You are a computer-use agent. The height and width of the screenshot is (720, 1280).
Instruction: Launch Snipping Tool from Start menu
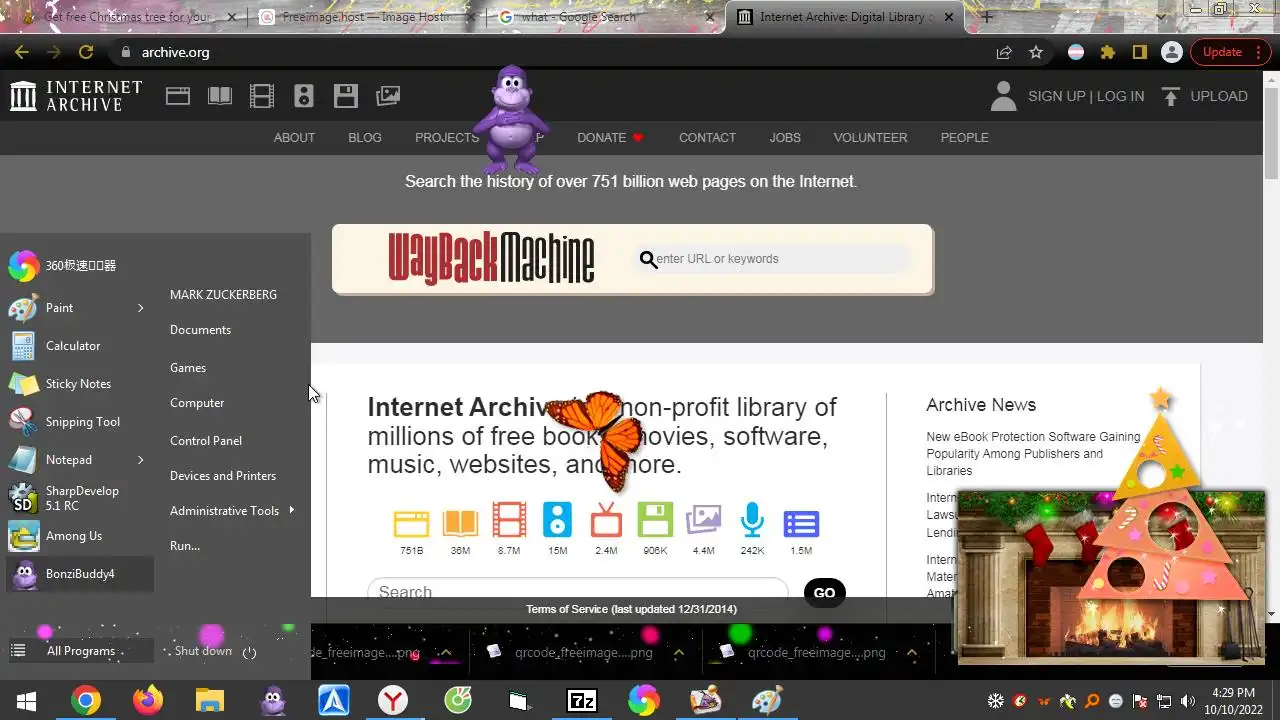coord(80,422)
